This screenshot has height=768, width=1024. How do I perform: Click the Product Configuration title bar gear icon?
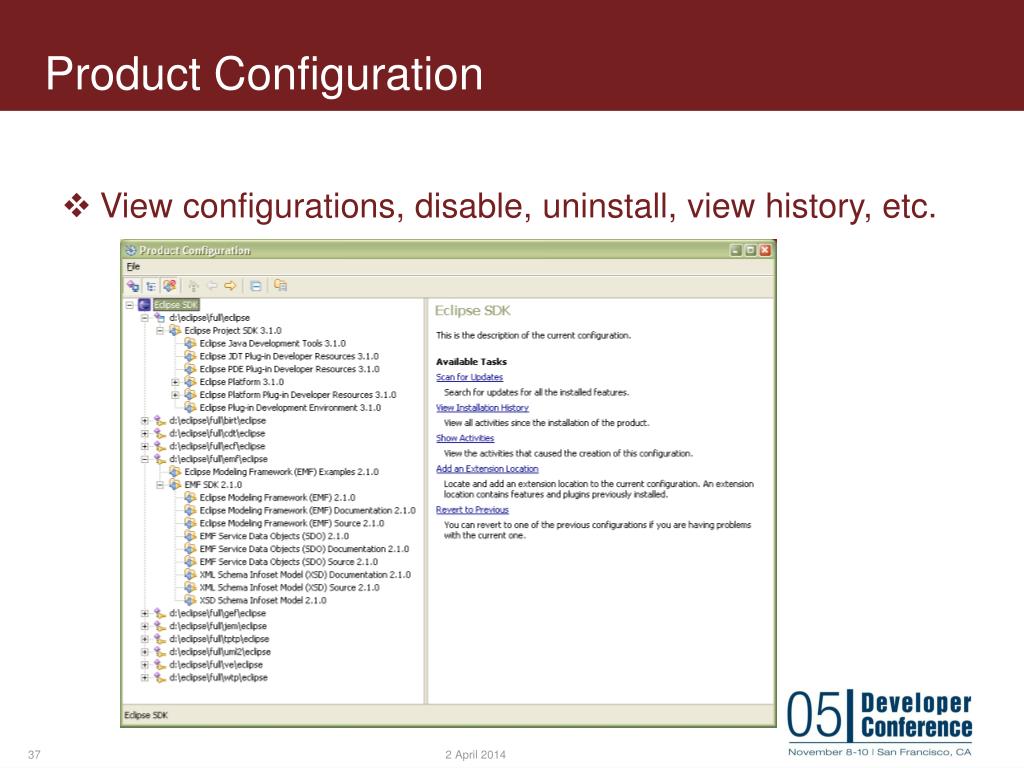pyautogui.click(x=131, y=250)
